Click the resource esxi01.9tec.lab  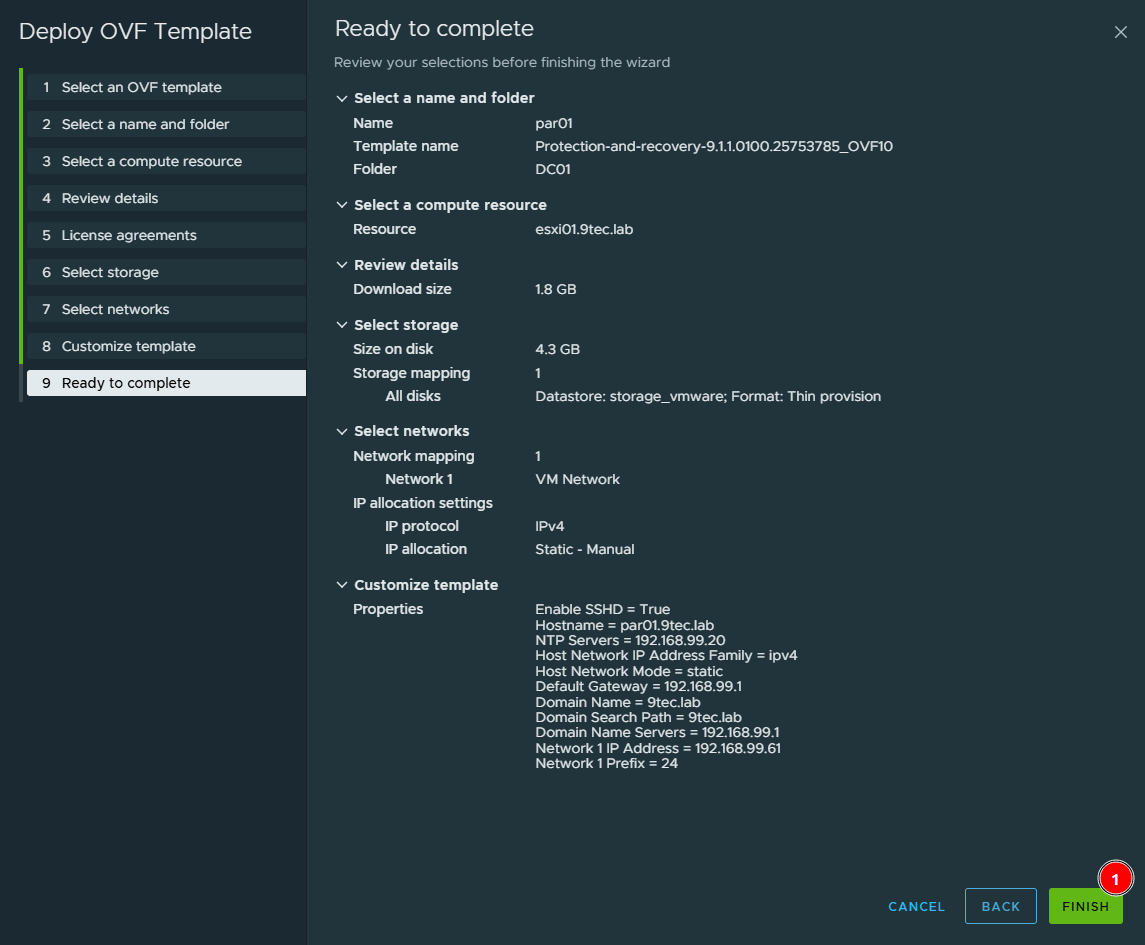point(583,229)
